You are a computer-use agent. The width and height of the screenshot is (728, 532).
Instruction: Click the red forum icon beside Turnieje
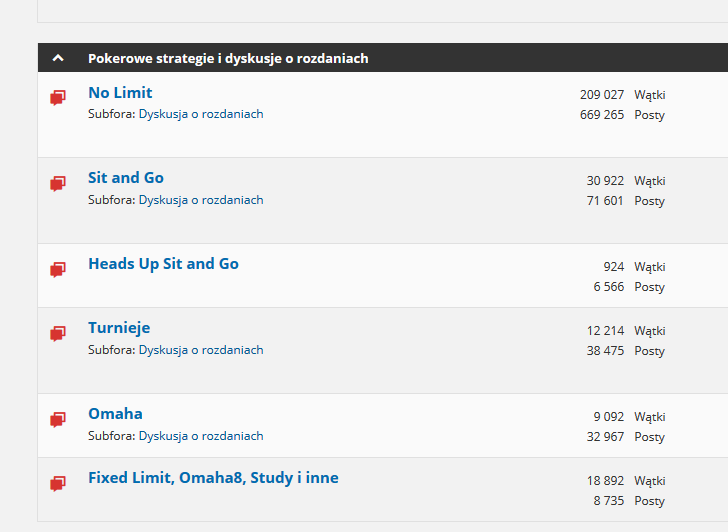(58, 333)
